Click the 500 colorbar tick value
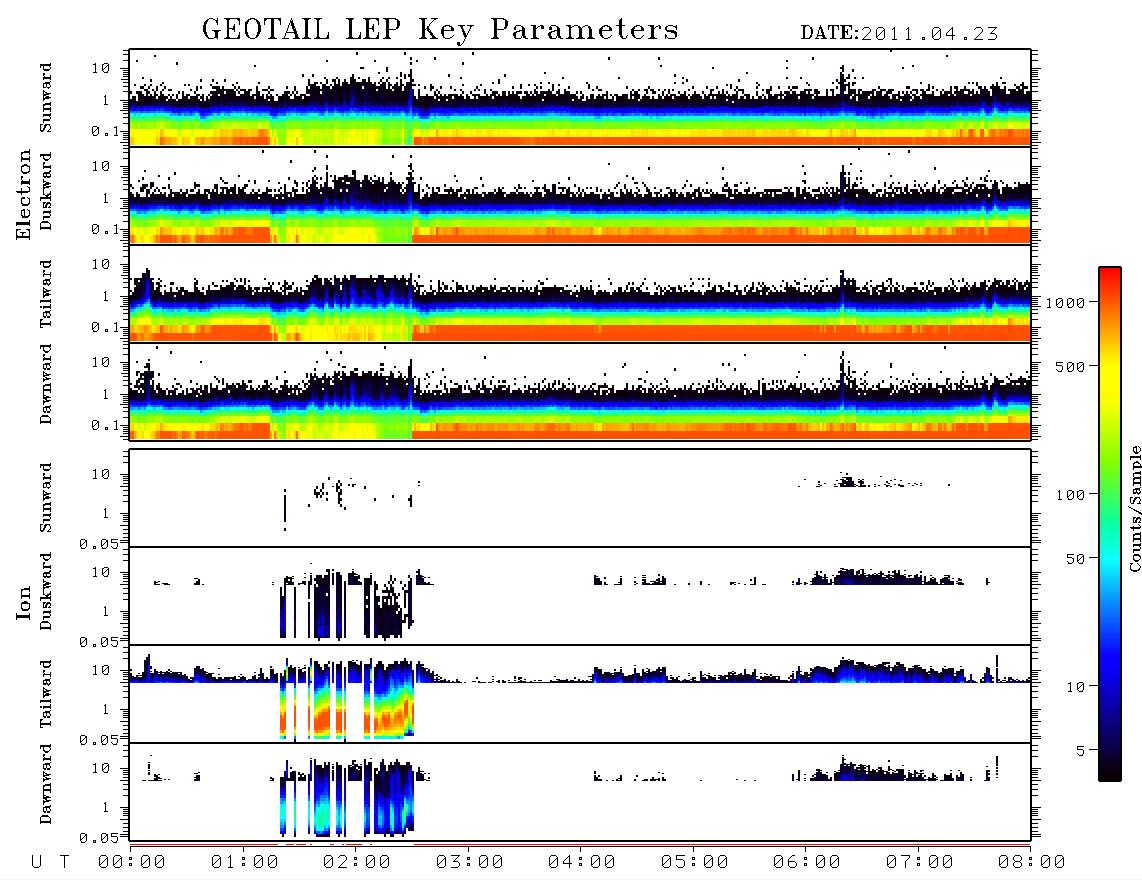 1070,366
